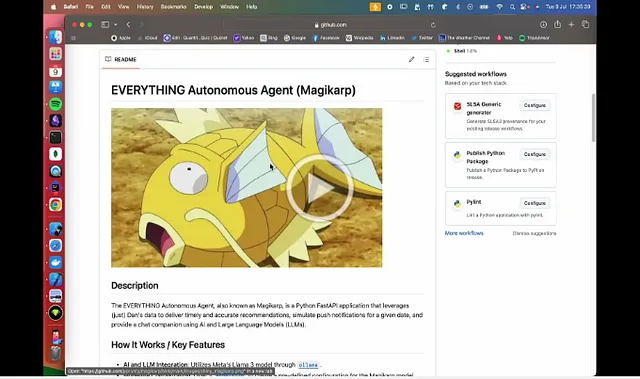
Task: Open Keynote from the Dock
Action: pos(56,87)
